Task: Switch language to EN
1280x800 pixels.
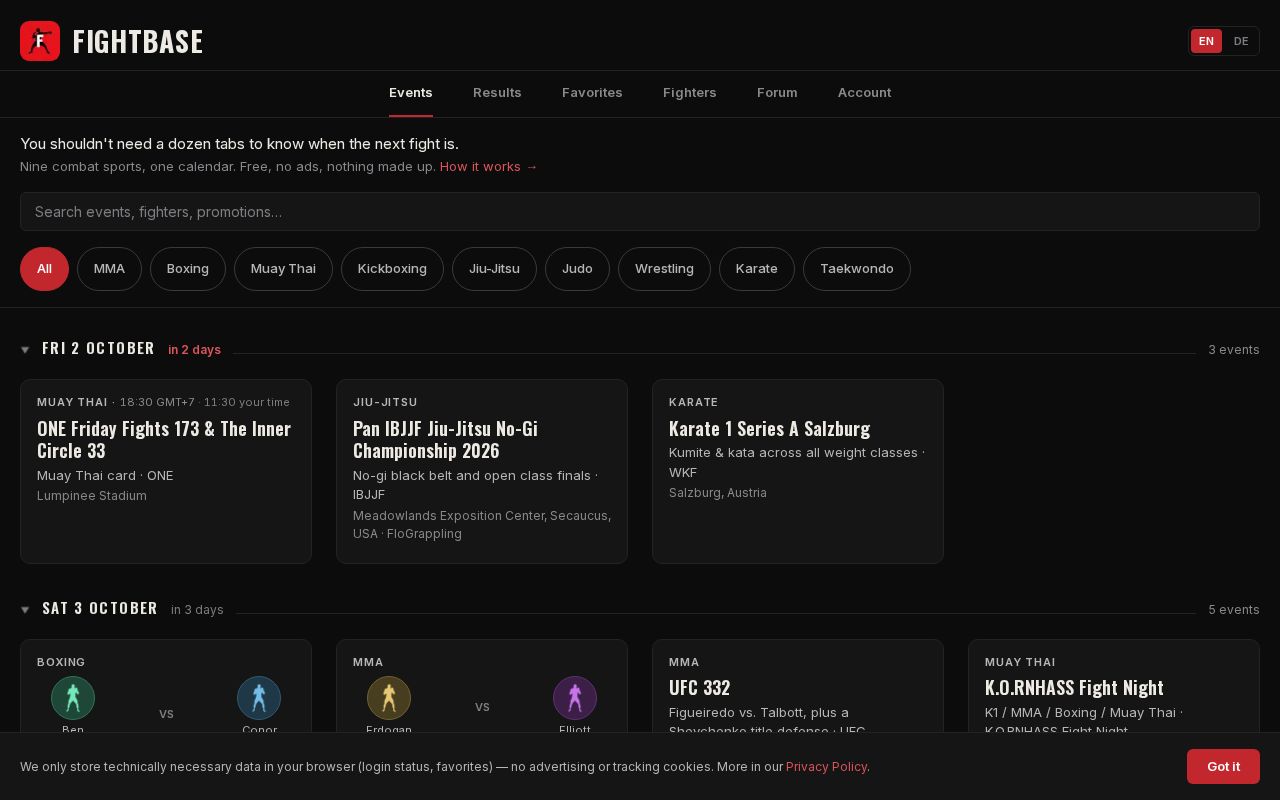Action: tap(1206, 41)
